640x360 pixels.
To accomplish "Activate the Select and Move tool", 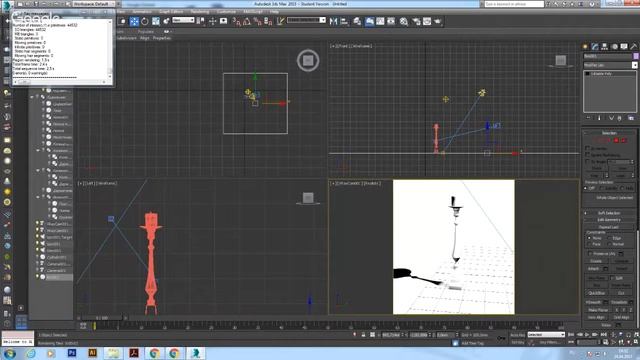I will click(x=134, y=21).
